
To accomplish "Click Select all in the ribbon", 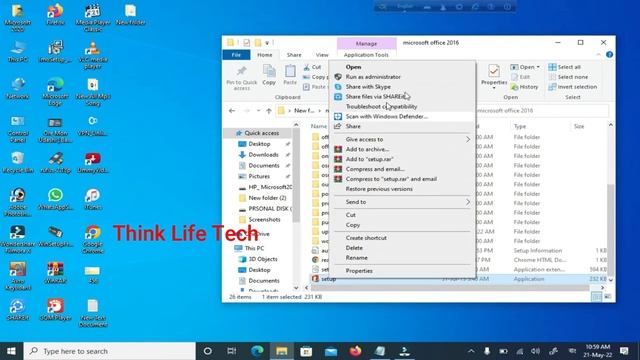I will (564, 67).
